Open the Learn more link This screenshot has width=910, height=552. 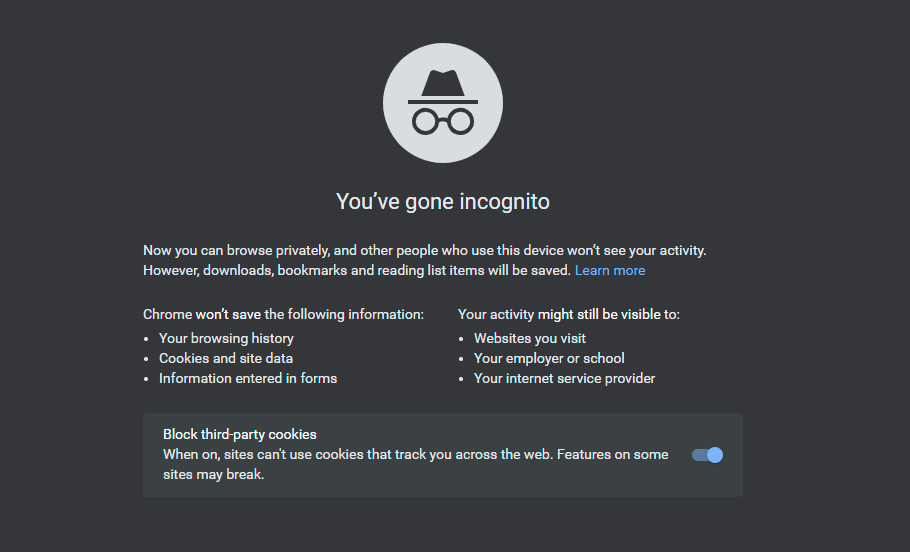pyautogui.click(x=610, y=270)
